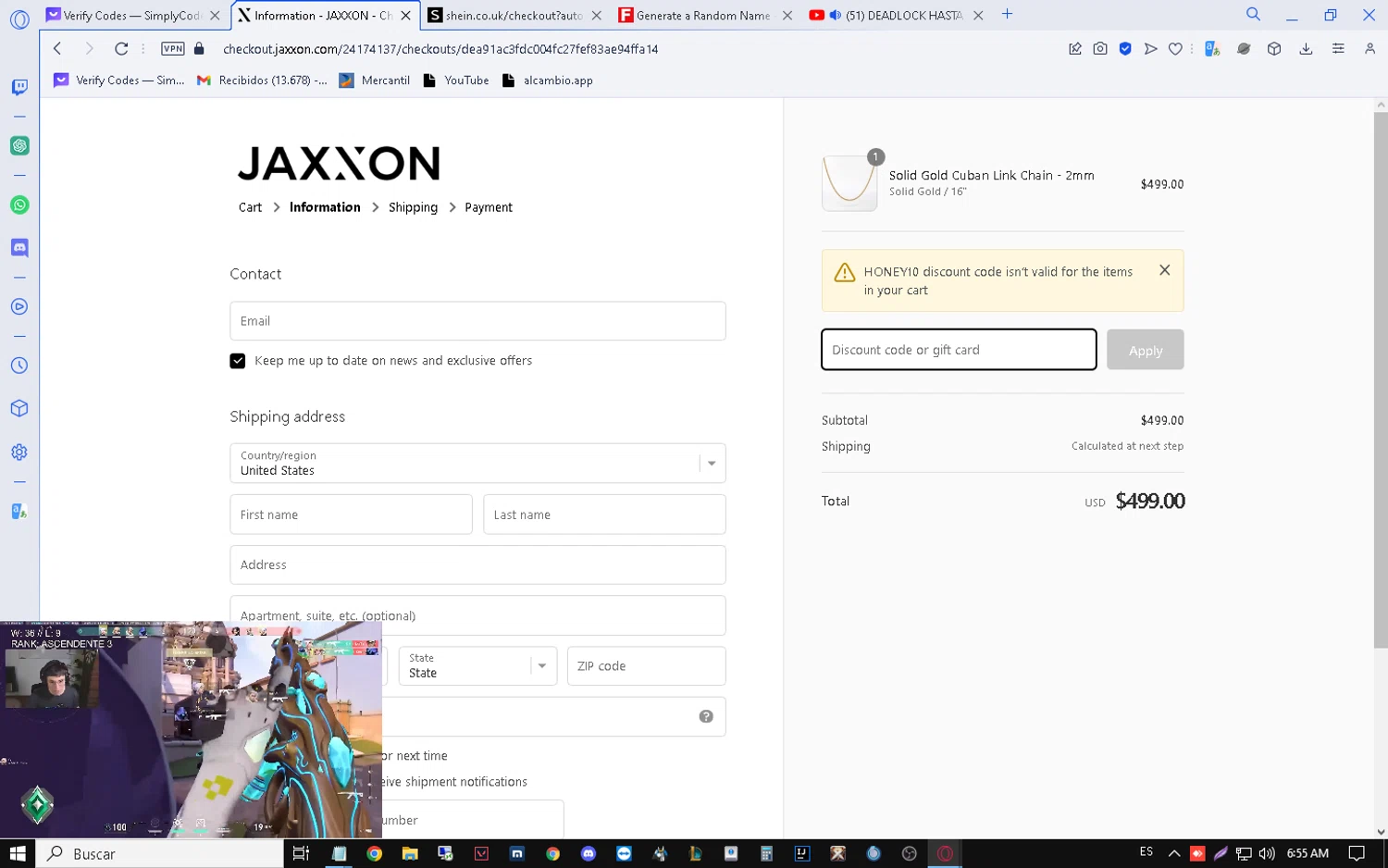
Task: Open sidebar Settings gear
Action: (x=19, y=452)
